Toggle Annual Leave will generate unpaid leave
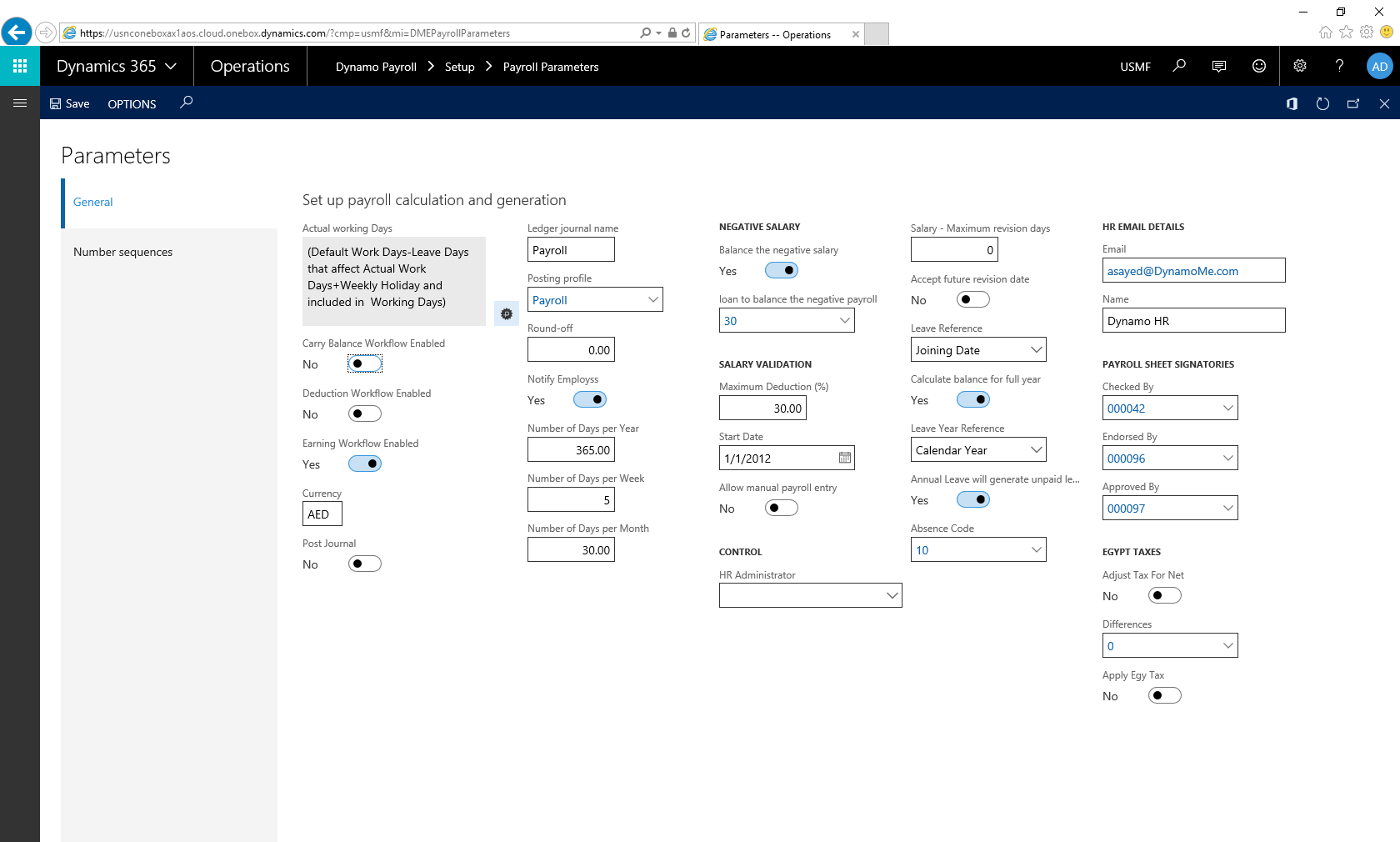Image resolution: width=1400 pixels, height=842 pixels. point(973,499)
